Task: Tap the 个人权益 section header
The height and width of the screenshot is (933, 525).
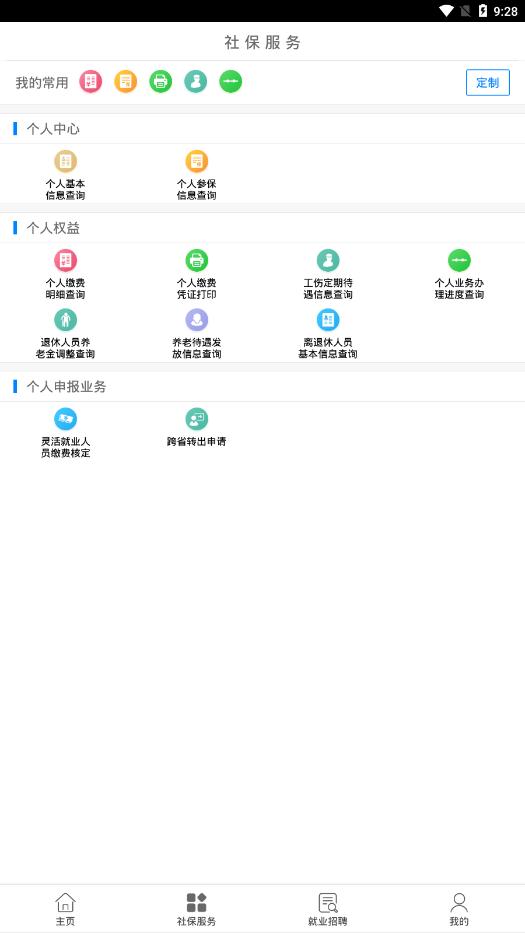Action: pyautogui.click(x=53, y=228)
